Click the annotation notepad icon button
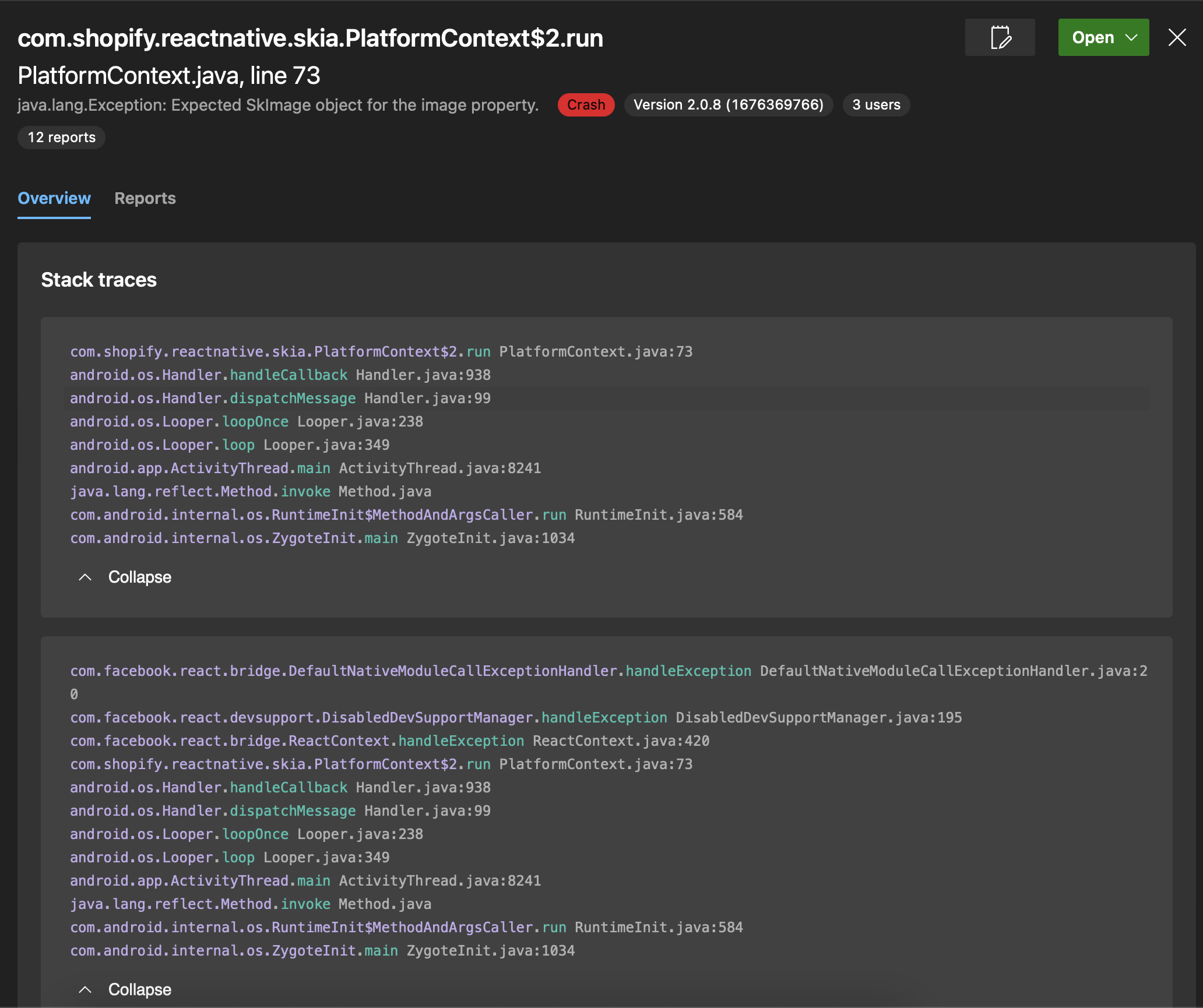This screenshot has height=1008, width=1203. click(x=1000, y=38)
